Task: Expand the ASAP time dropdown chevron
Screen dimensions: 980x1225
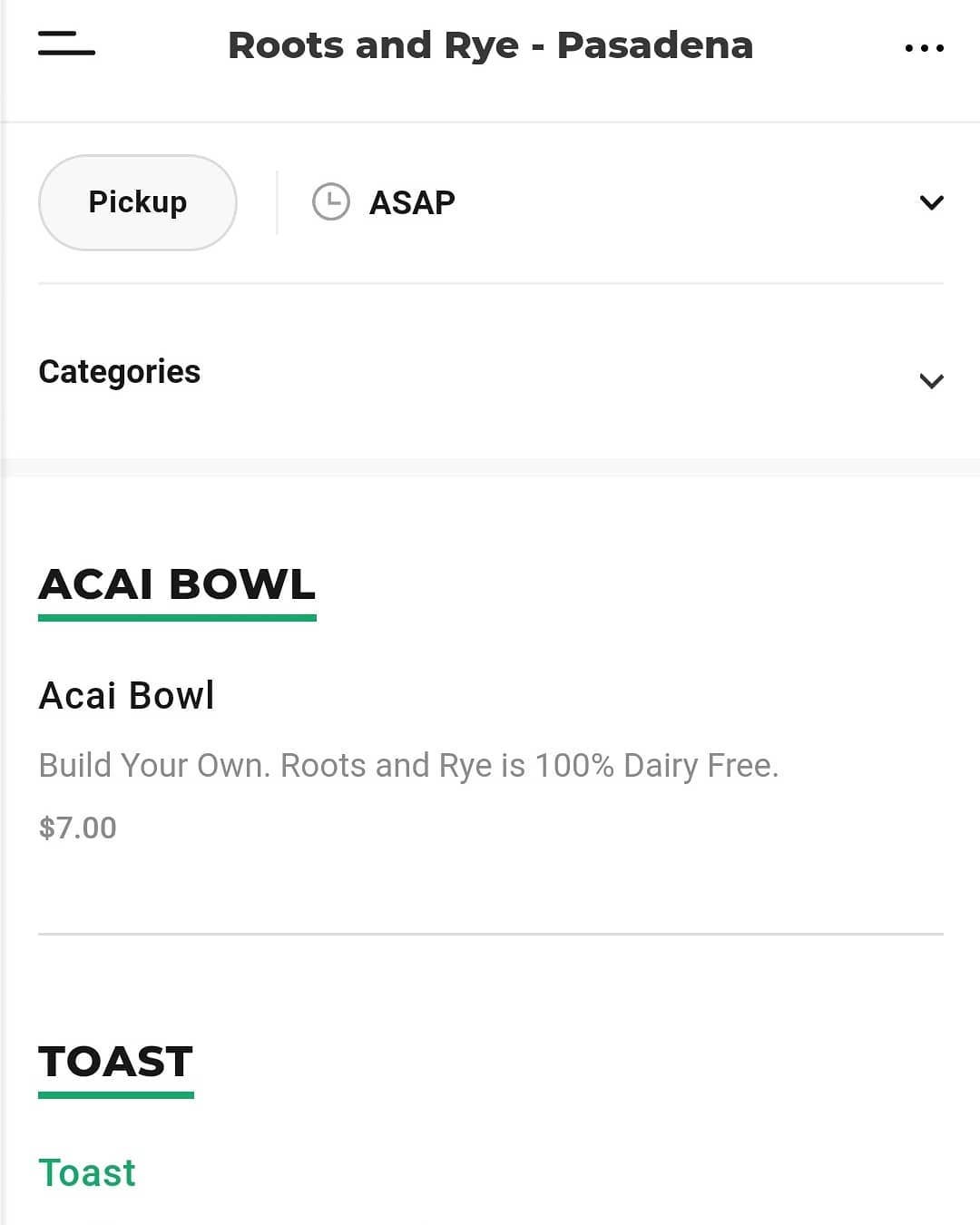Action: [931, 202]
